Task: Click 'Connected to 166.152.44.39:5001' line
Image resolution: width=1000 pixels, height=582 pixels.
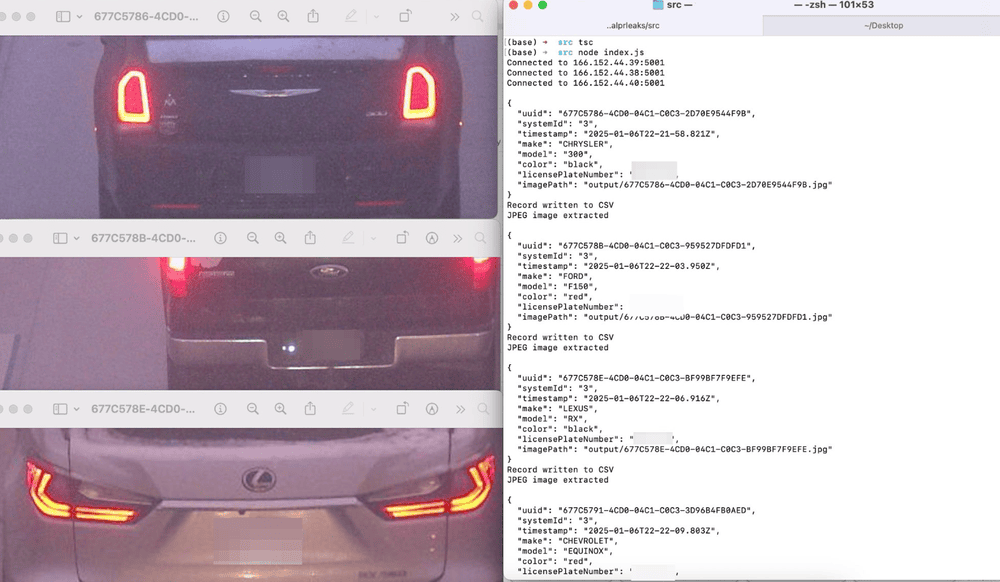Action: (x=585, y=62)
